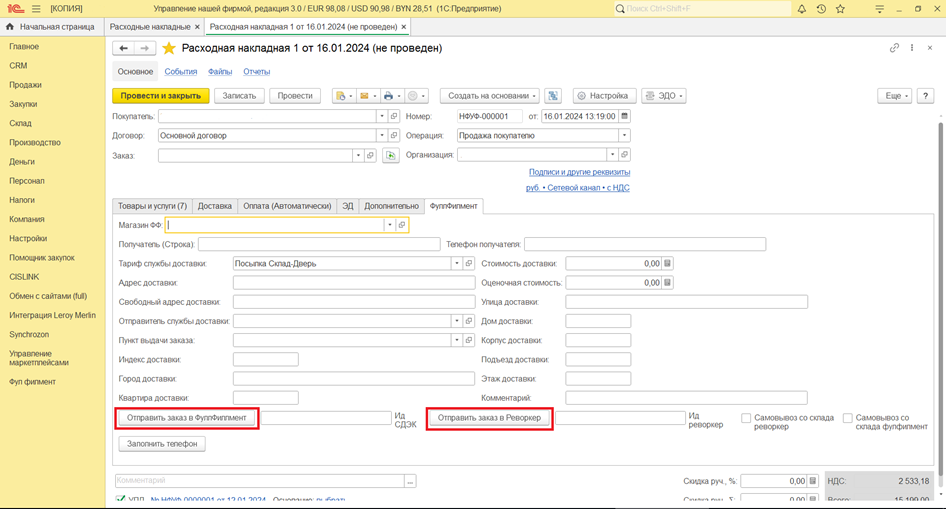
Task: Switch to Товары и услуги (7) tab
Action: click(x=152, y=206)
